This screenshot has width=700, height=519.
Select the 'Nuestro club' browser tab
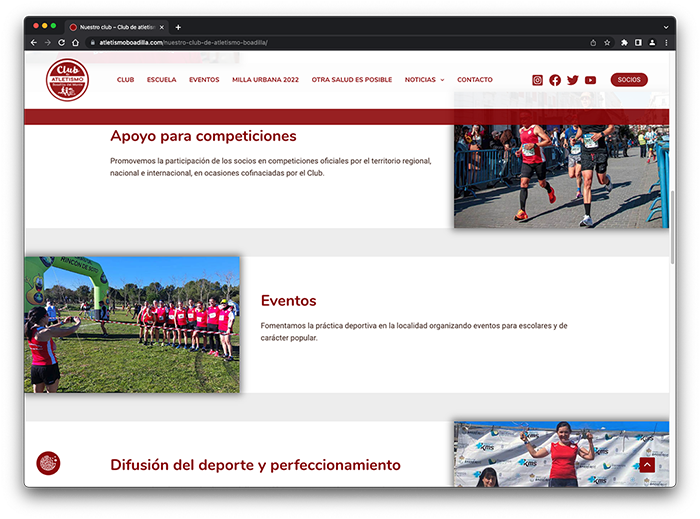click(117, 27)
